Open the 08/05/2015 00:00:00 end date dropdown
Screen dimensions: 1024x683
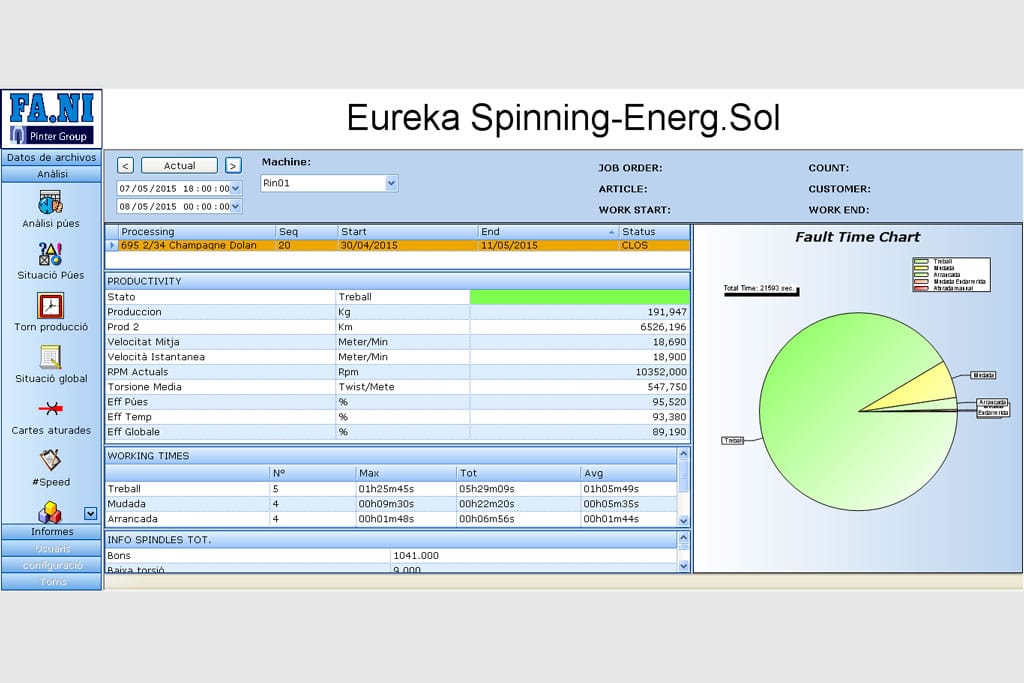pos(236,206)
